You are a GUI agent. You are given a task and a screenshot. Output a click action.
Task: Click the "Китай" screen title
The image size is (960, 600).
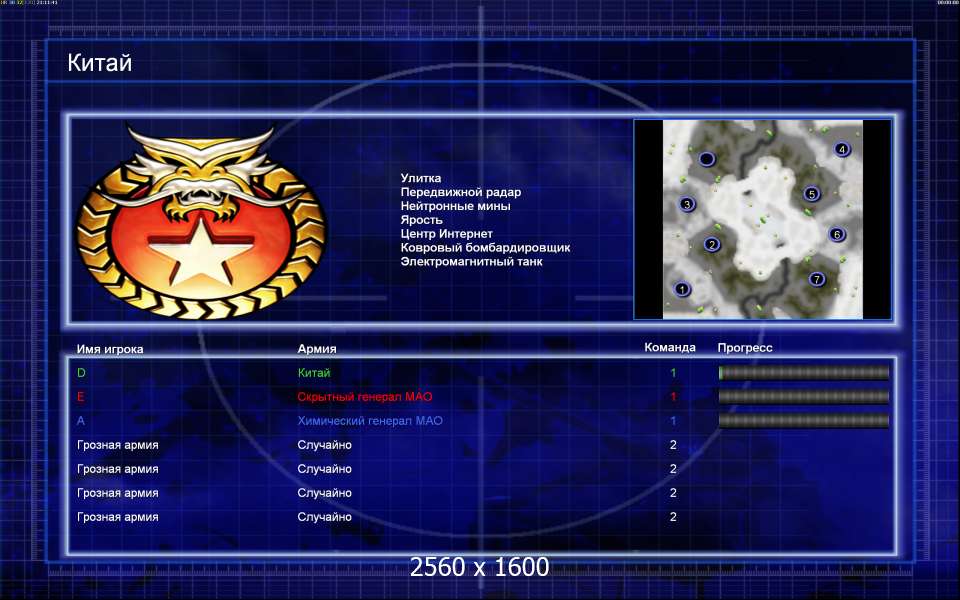coord(99,63)
